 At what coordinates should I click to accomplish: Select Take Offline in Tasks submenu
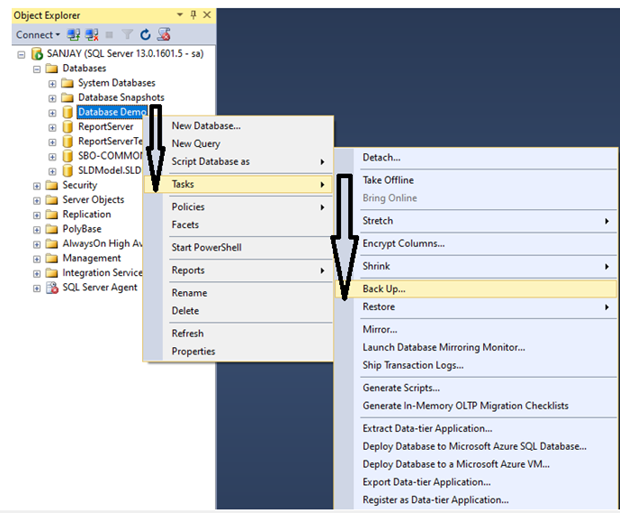tap(476, 180)
